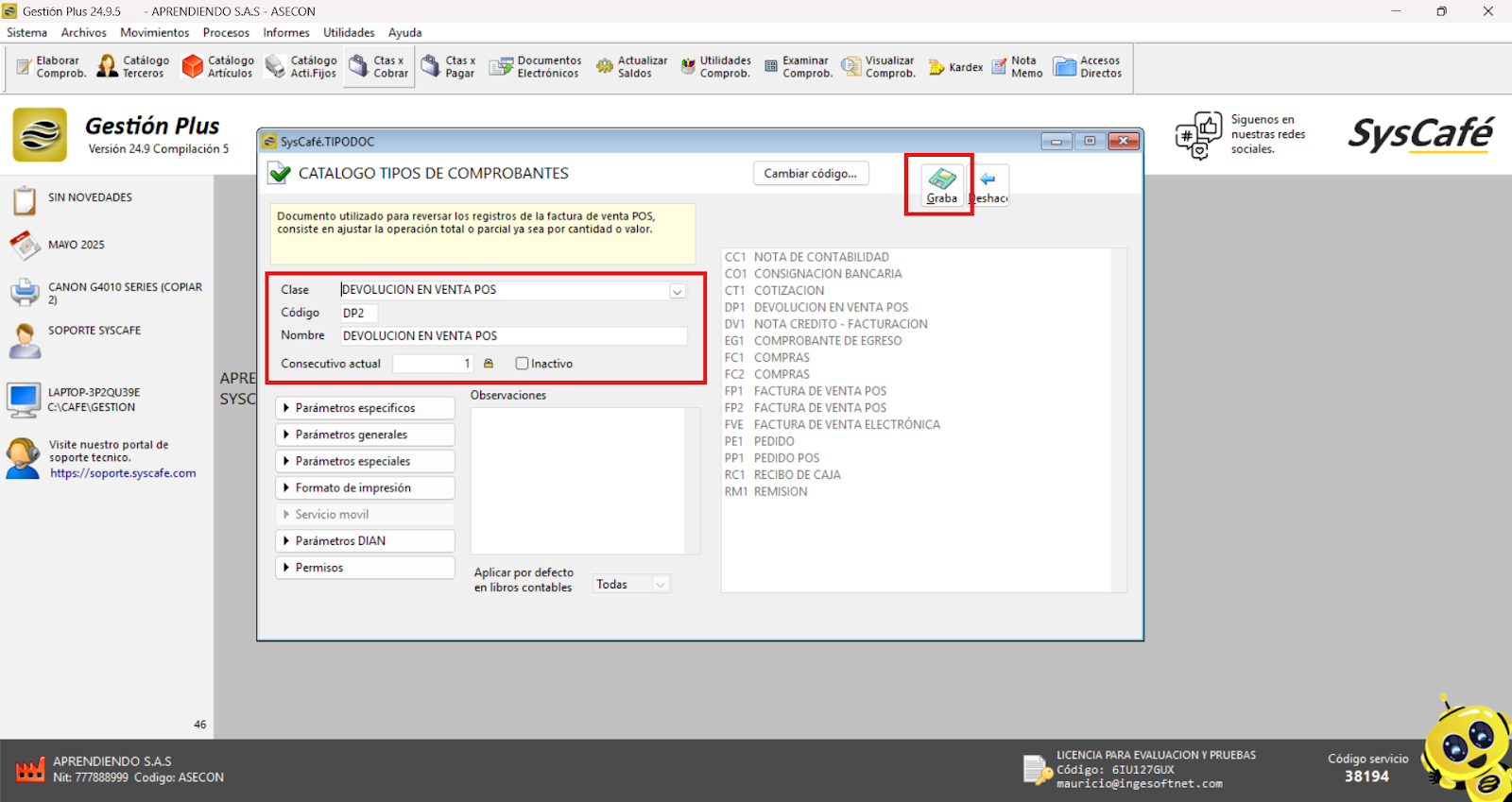Click in the Nombre text field

[513, 336]
